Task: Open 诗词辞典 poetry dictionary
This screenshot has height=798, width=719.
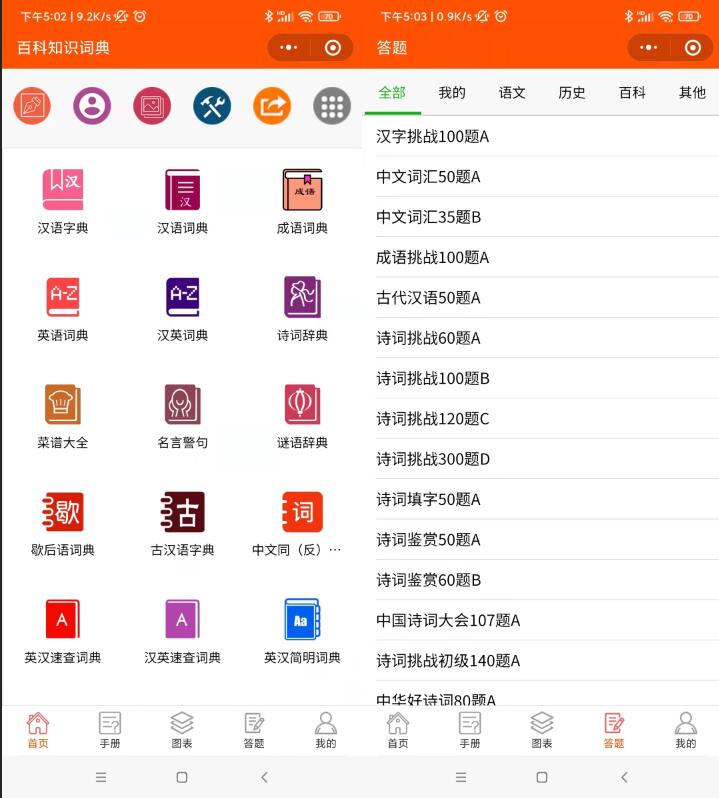Action: click(302, 309)
